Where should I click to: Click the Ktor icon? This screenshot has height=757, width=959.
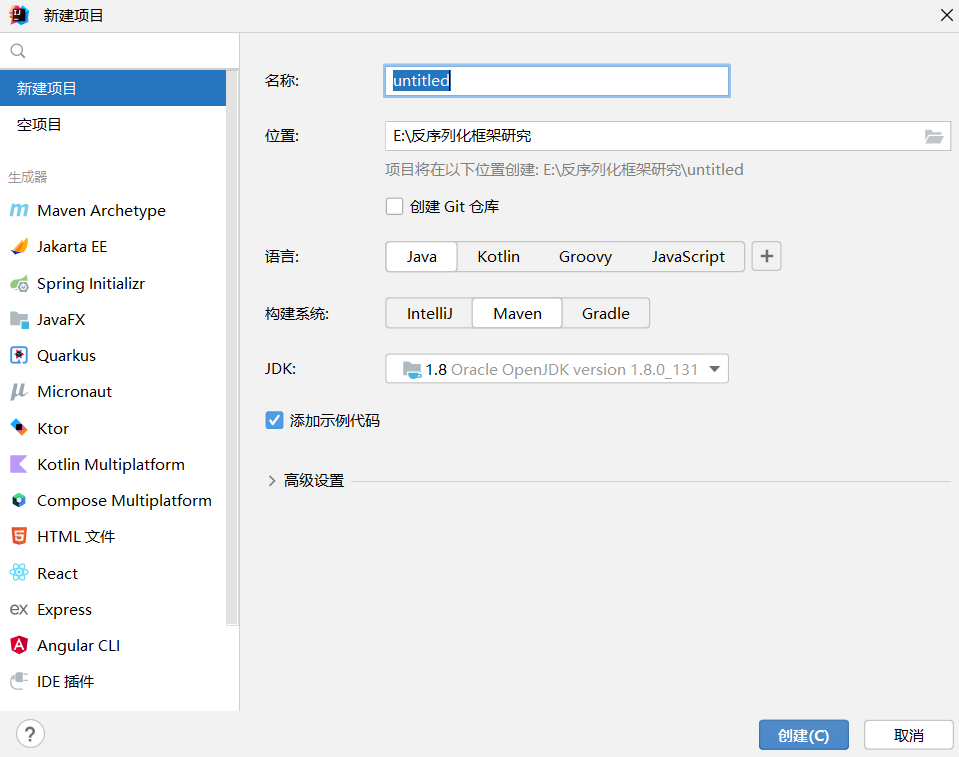[19, 428]
